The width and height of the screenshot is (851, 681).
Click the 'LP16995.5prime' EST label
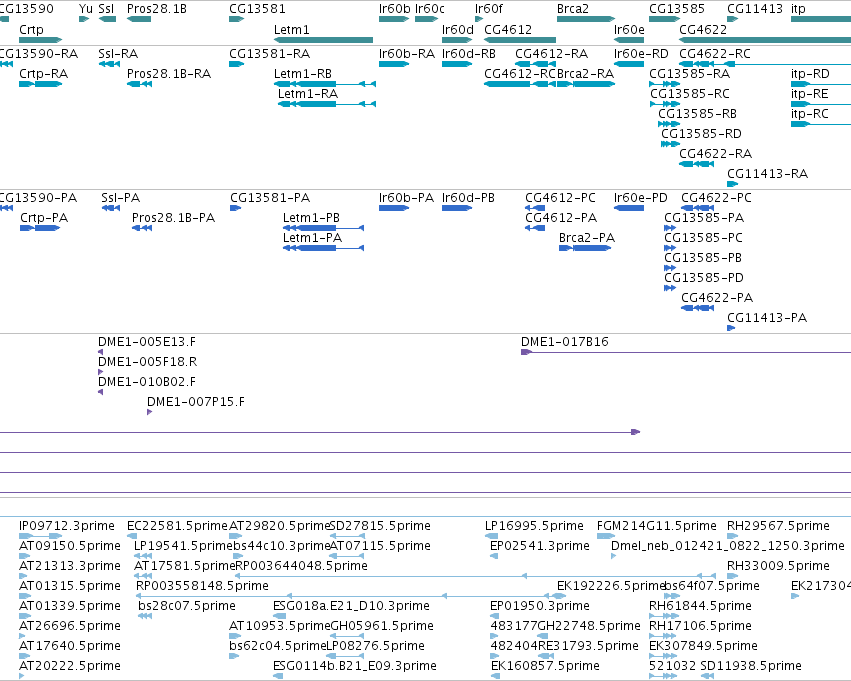(x=535, y=526)
